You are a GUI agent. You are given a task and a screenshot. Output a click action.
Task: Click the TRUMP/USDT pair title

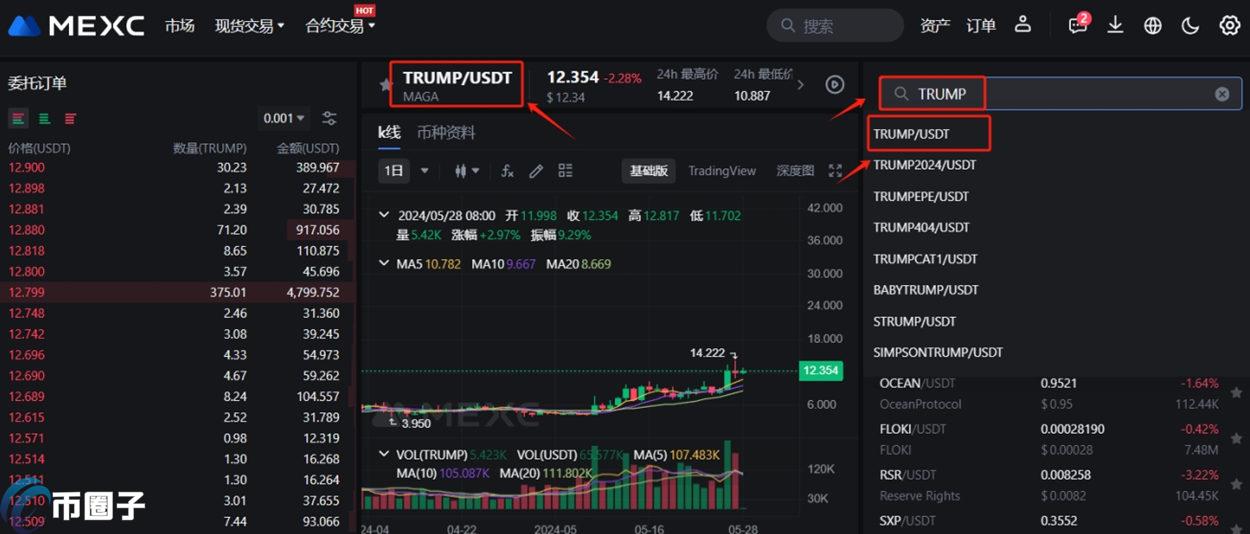click(457, 78)
